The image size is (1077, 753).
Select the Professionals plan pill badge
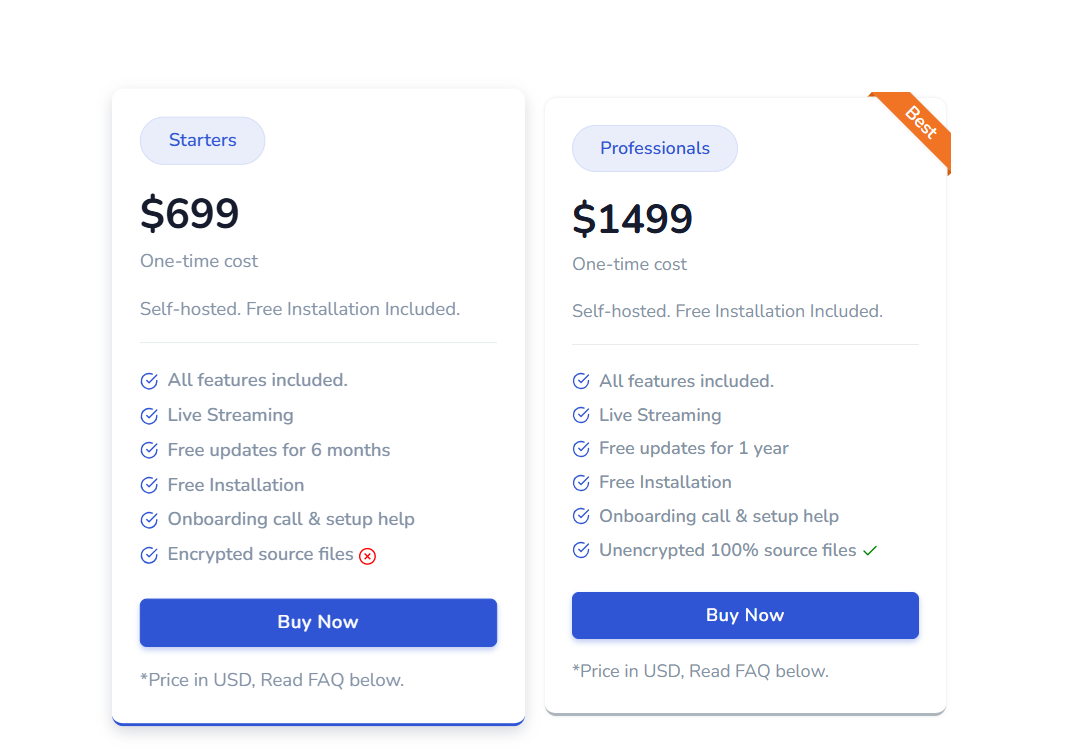(x=654, y=148)
